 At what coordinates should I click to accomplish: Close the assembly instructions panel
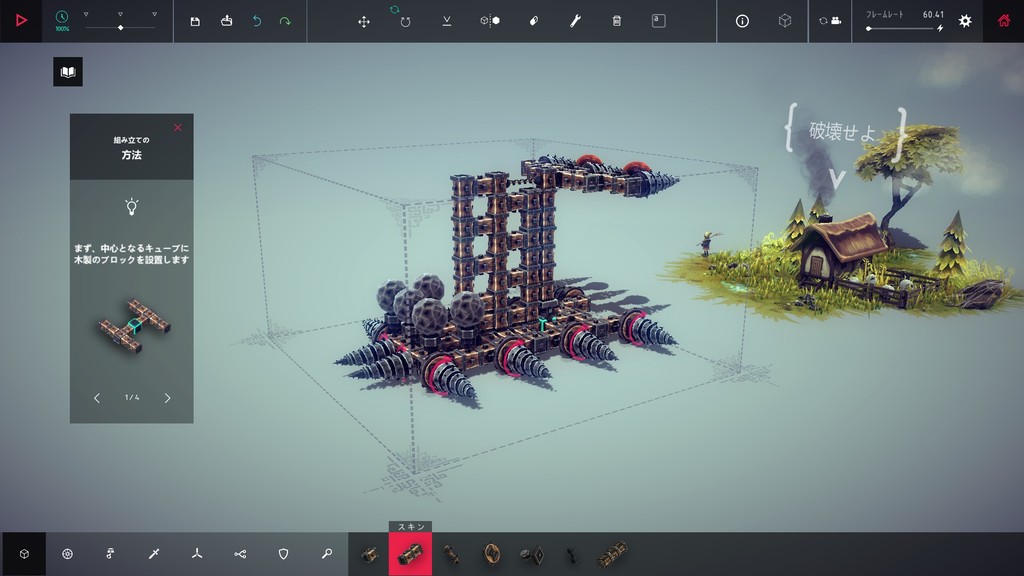178,127
